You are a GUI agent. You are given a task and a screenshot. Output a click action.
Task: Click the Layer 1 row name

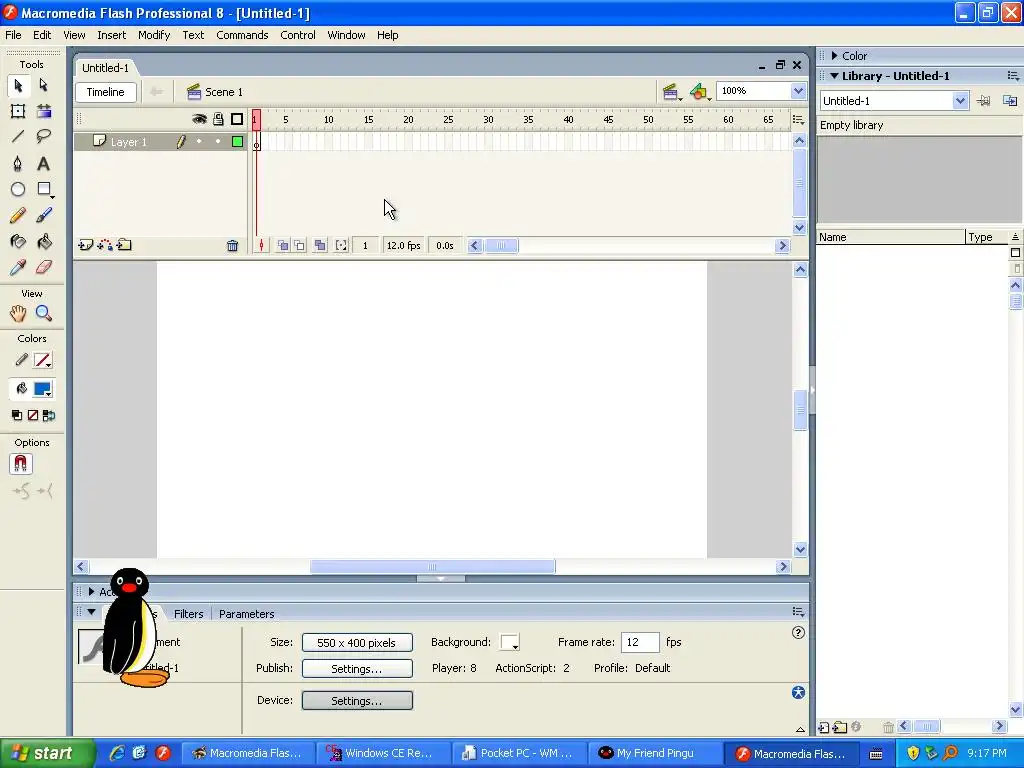129,142
